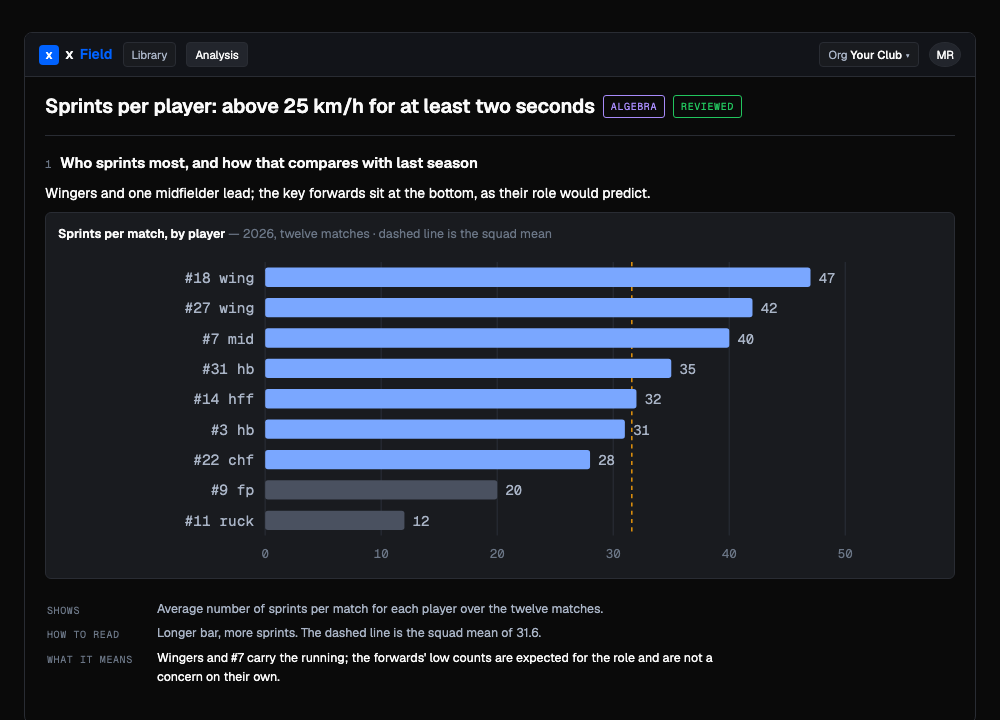Click the x-axis tick 50
1000x720 pixels.
coord(845,554)
